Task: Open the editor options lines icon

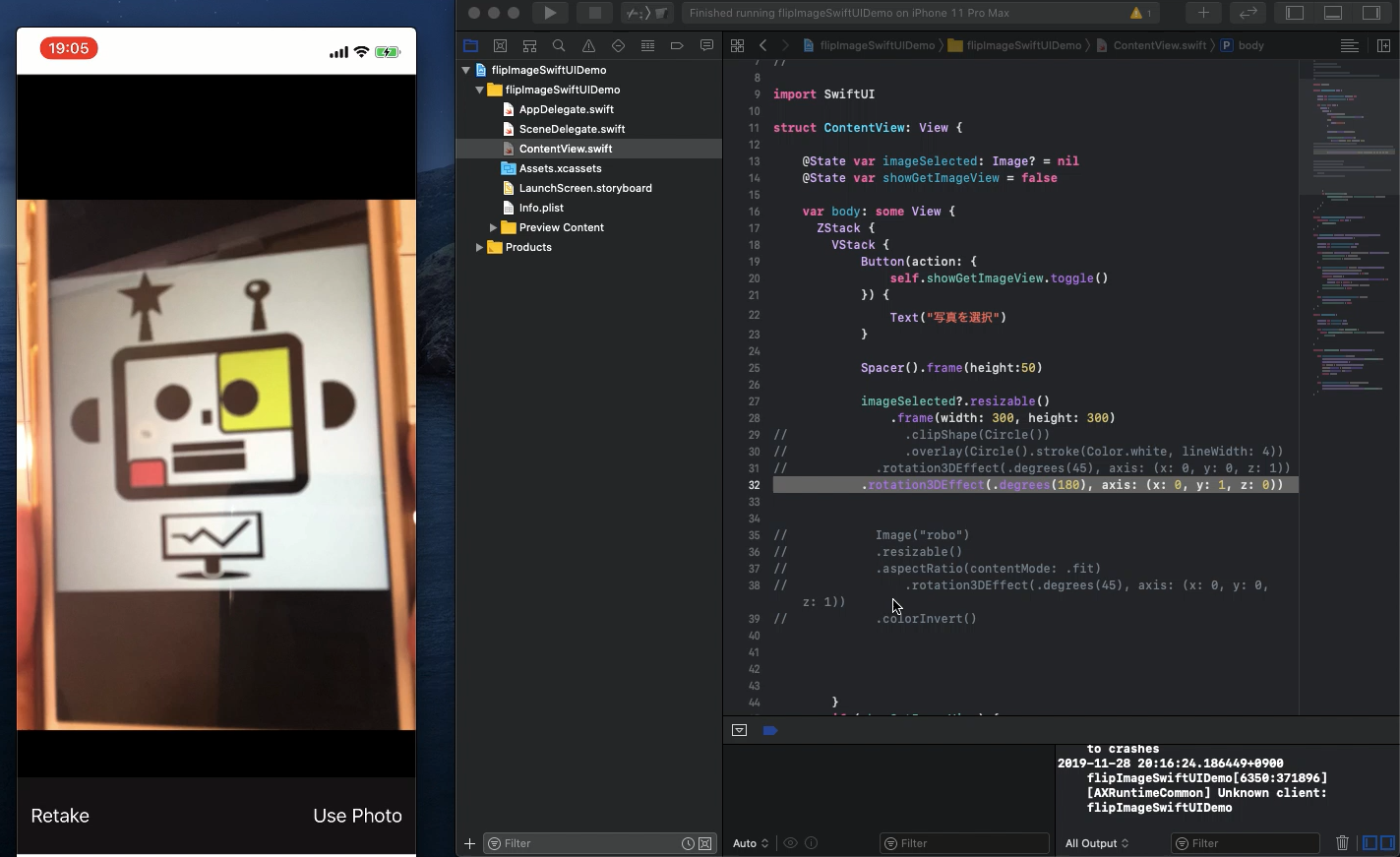Action: point(1350,45)
